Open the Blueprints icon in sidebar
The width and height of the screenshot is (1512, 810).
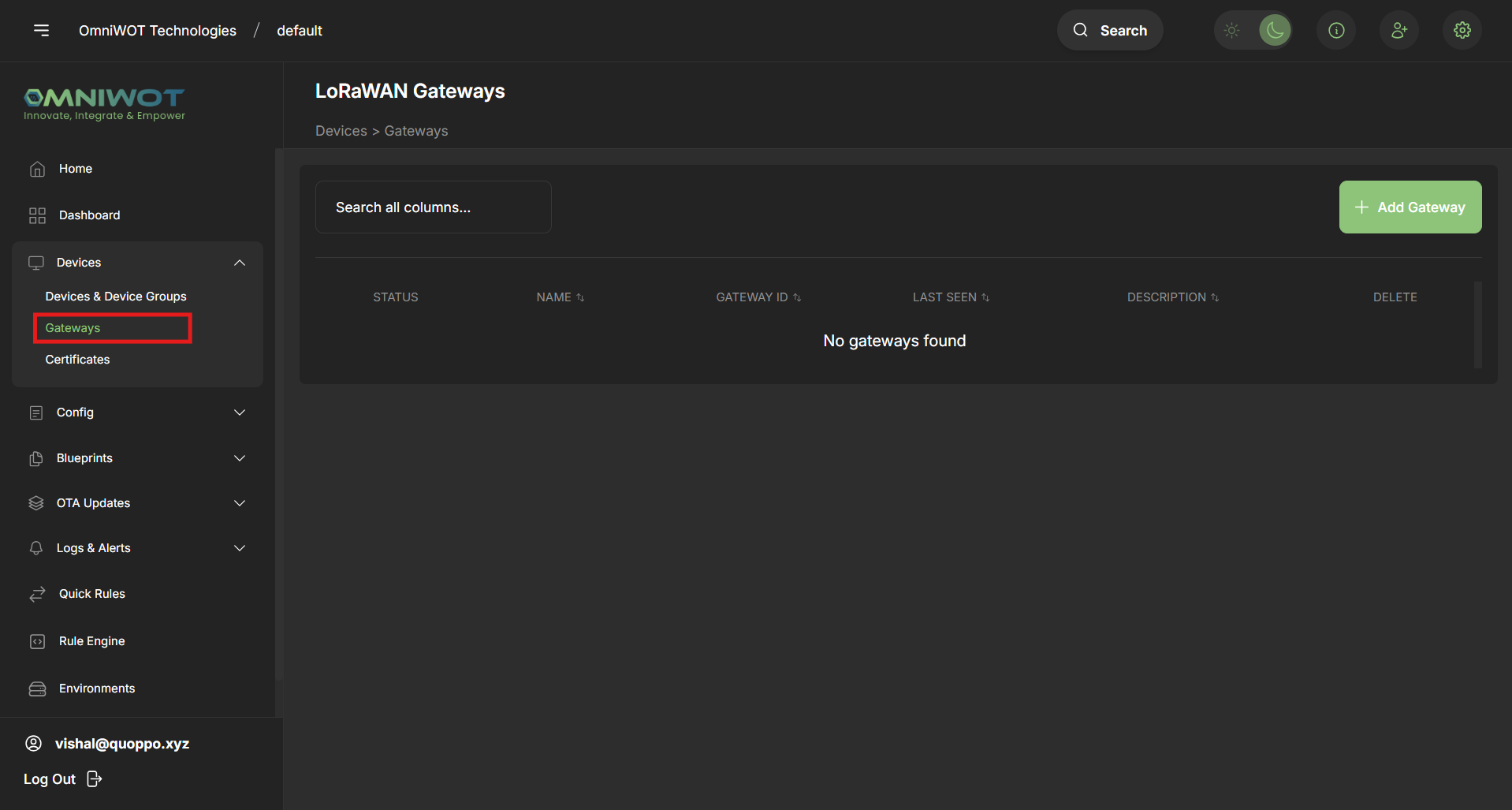tap(37, 458)
